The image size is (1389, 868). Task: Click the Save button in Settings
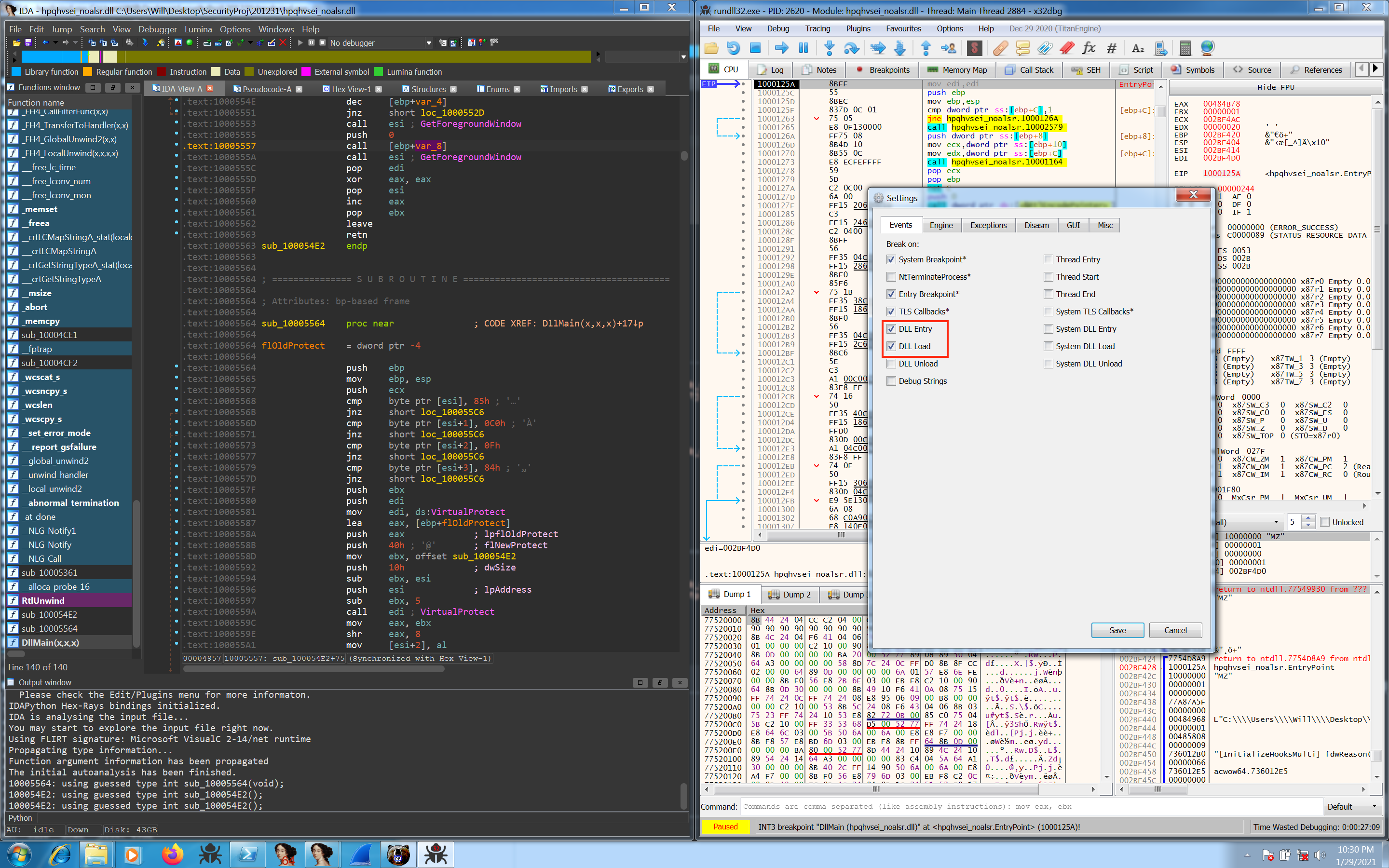pos(1117,630)
